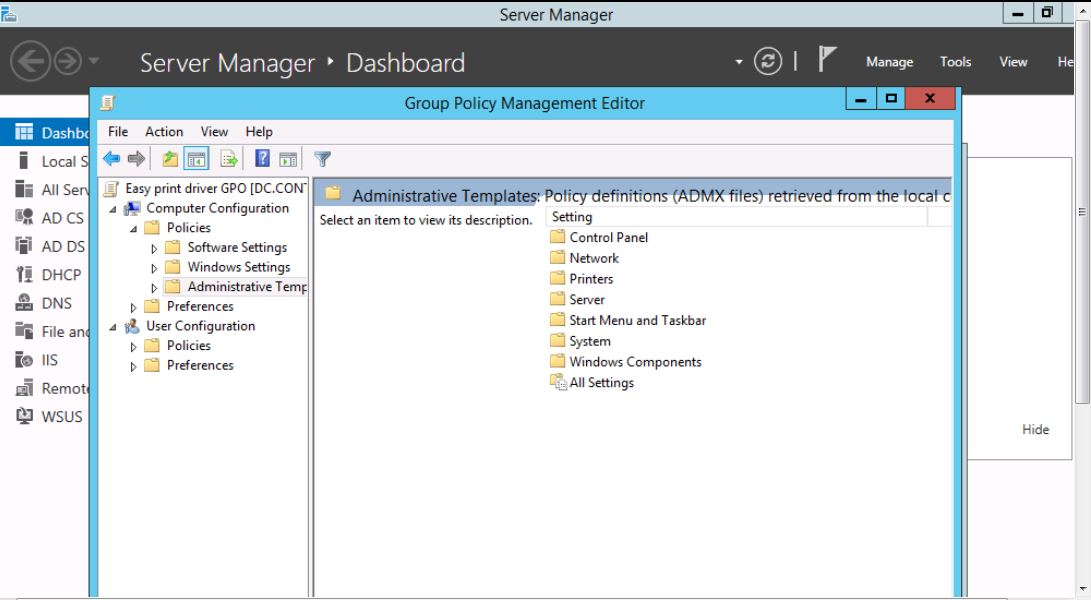Click the Filter funnel toolbar icon
The image size is (1091, 600).
(x=322, y=159)
